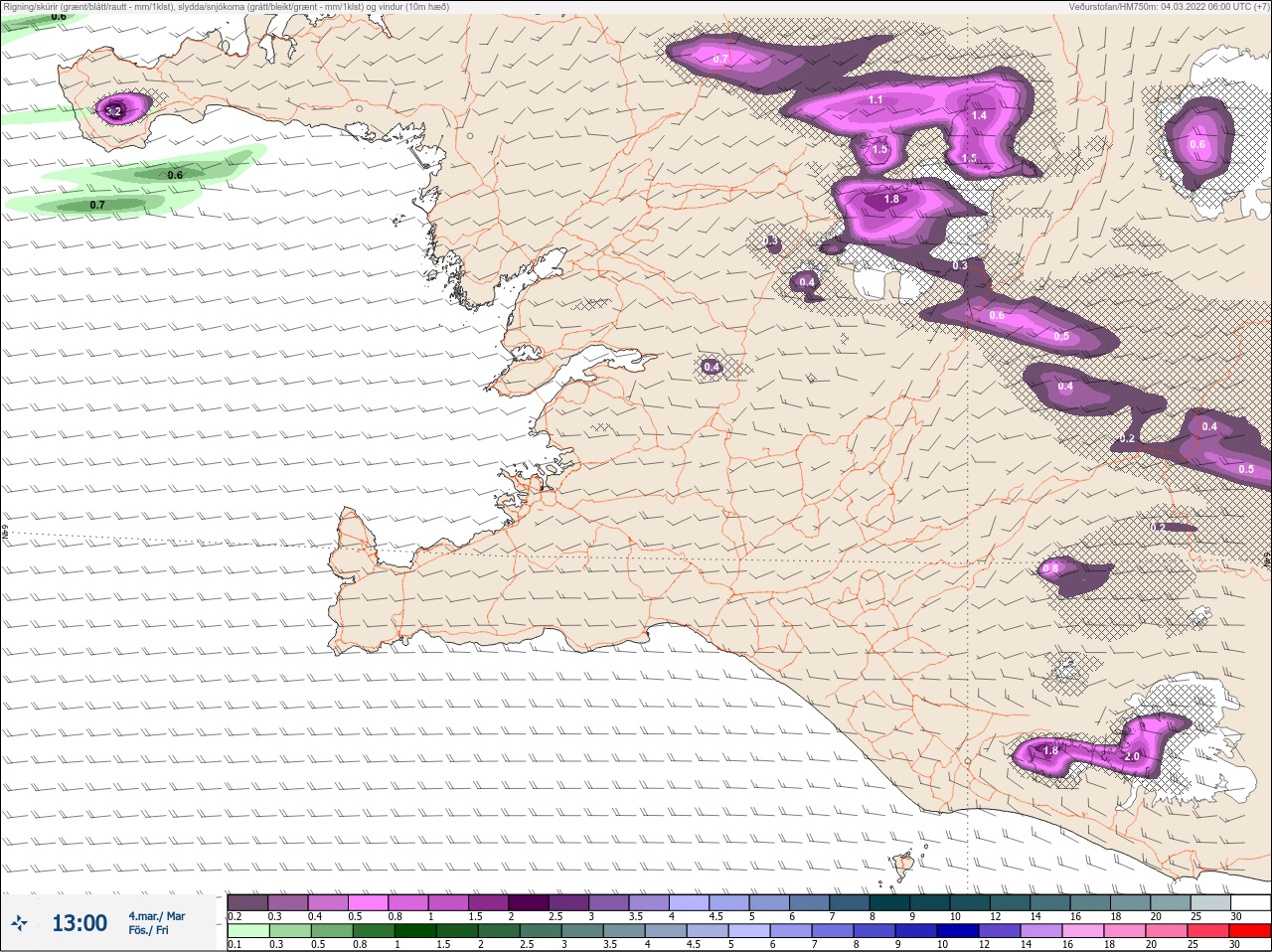Pick the upper legend swatch between 9 and 10
This screenshot has width=1272, height=952.
[x=932, y=902]
